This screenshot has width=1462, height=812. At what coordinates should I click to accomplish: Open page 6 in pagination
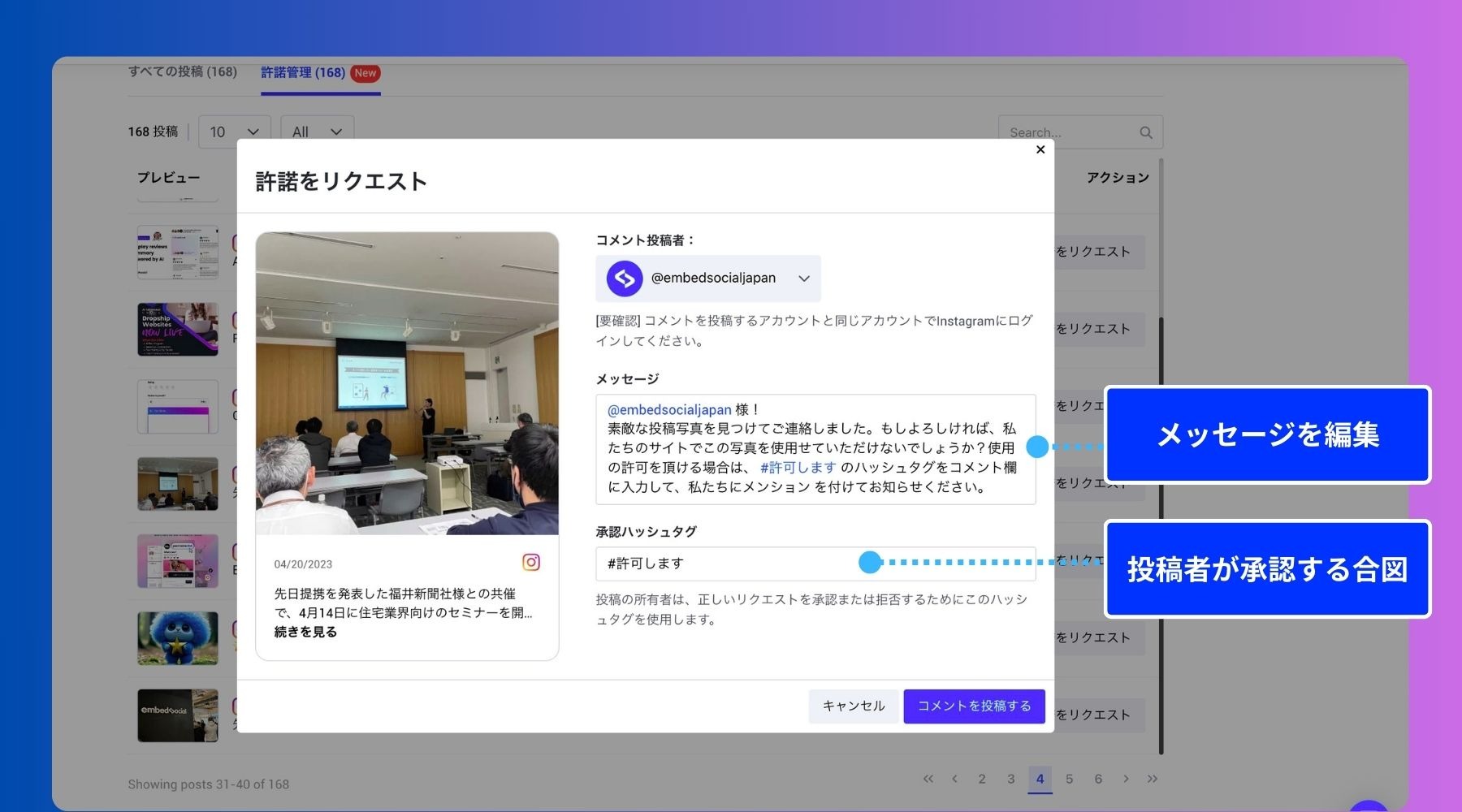coord(1098,779)
